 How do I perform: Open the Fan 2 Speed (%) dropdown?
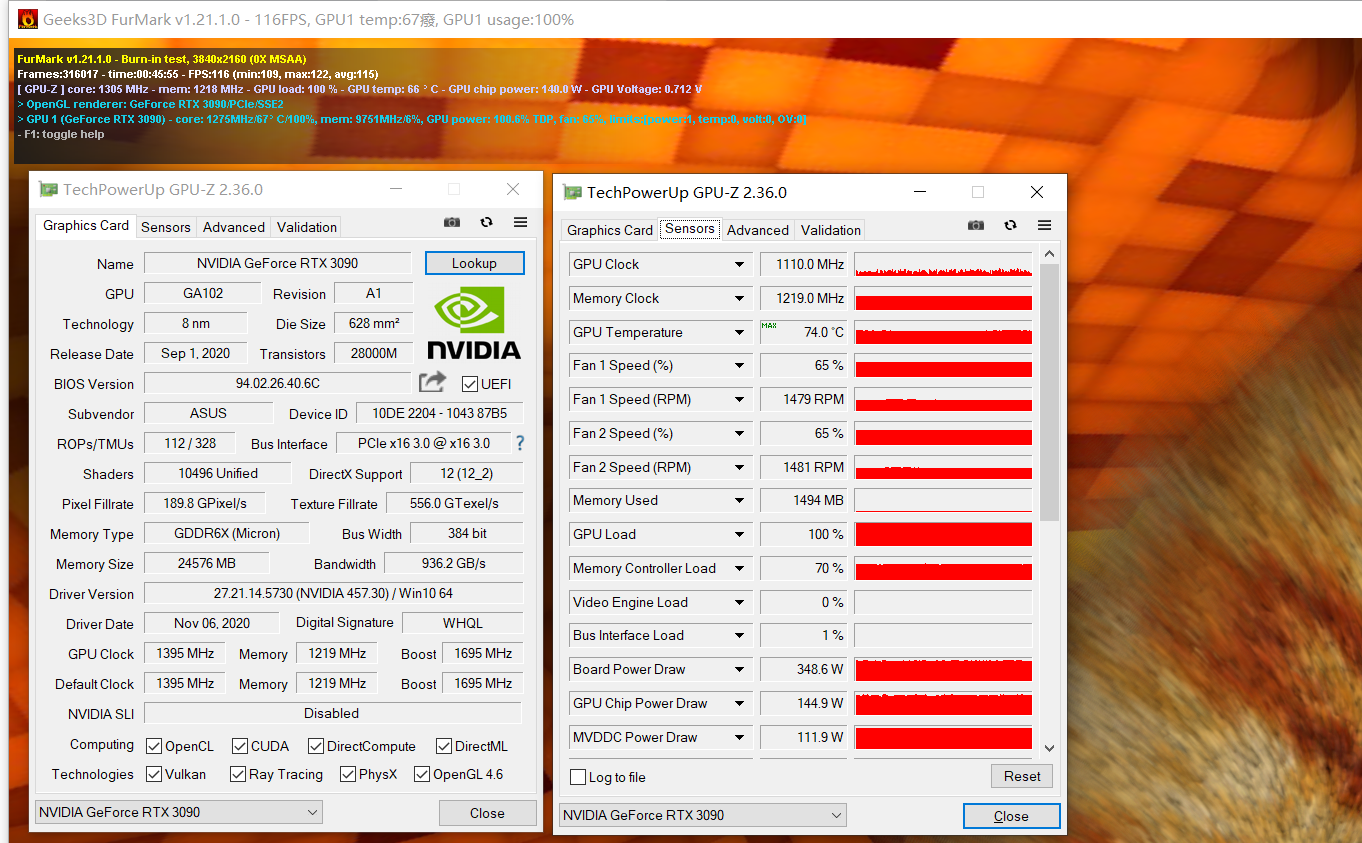pos(739,433)
